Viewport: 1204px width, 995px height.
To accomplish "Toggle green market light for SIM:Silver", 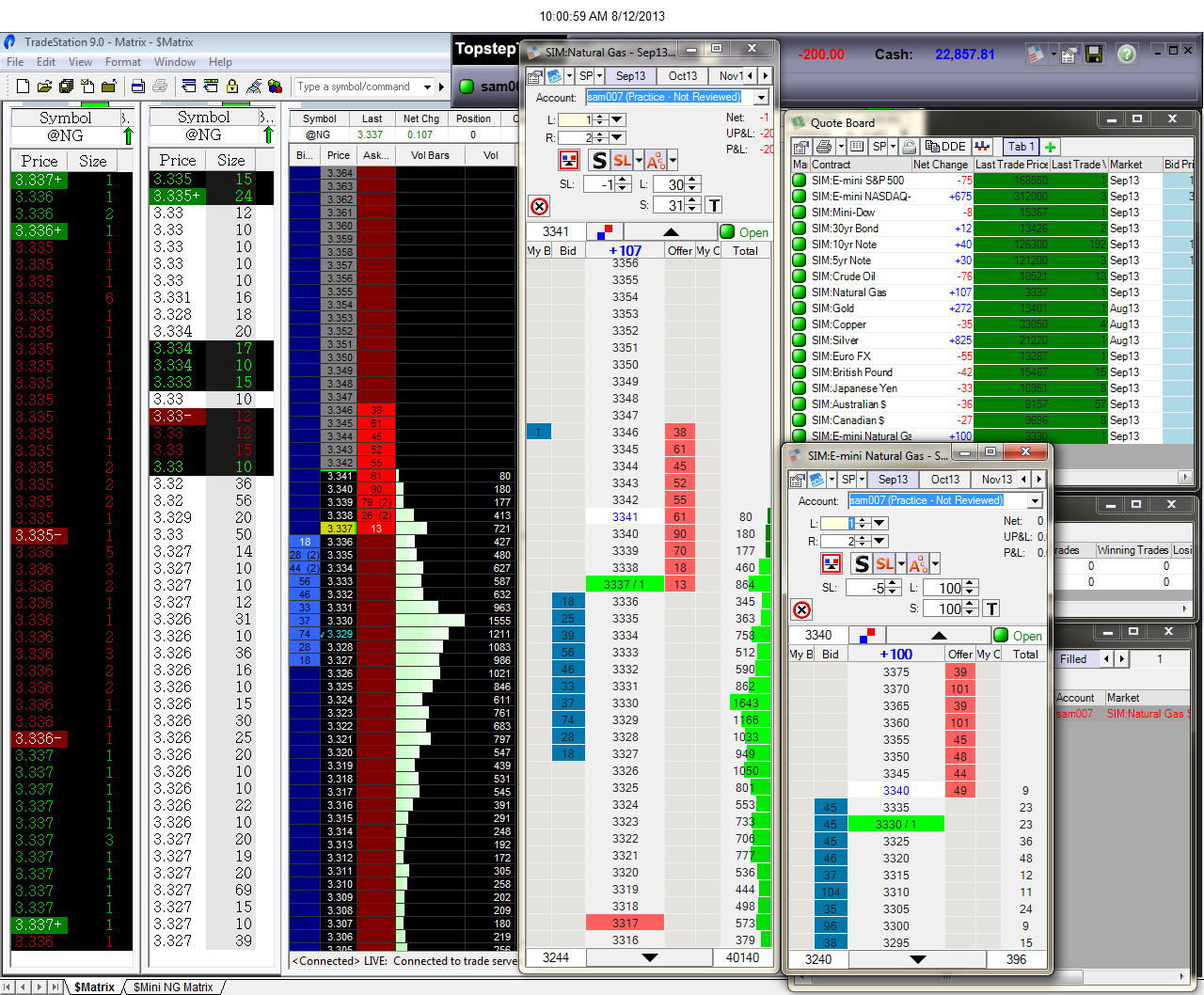I will click(x=800, y=340).
